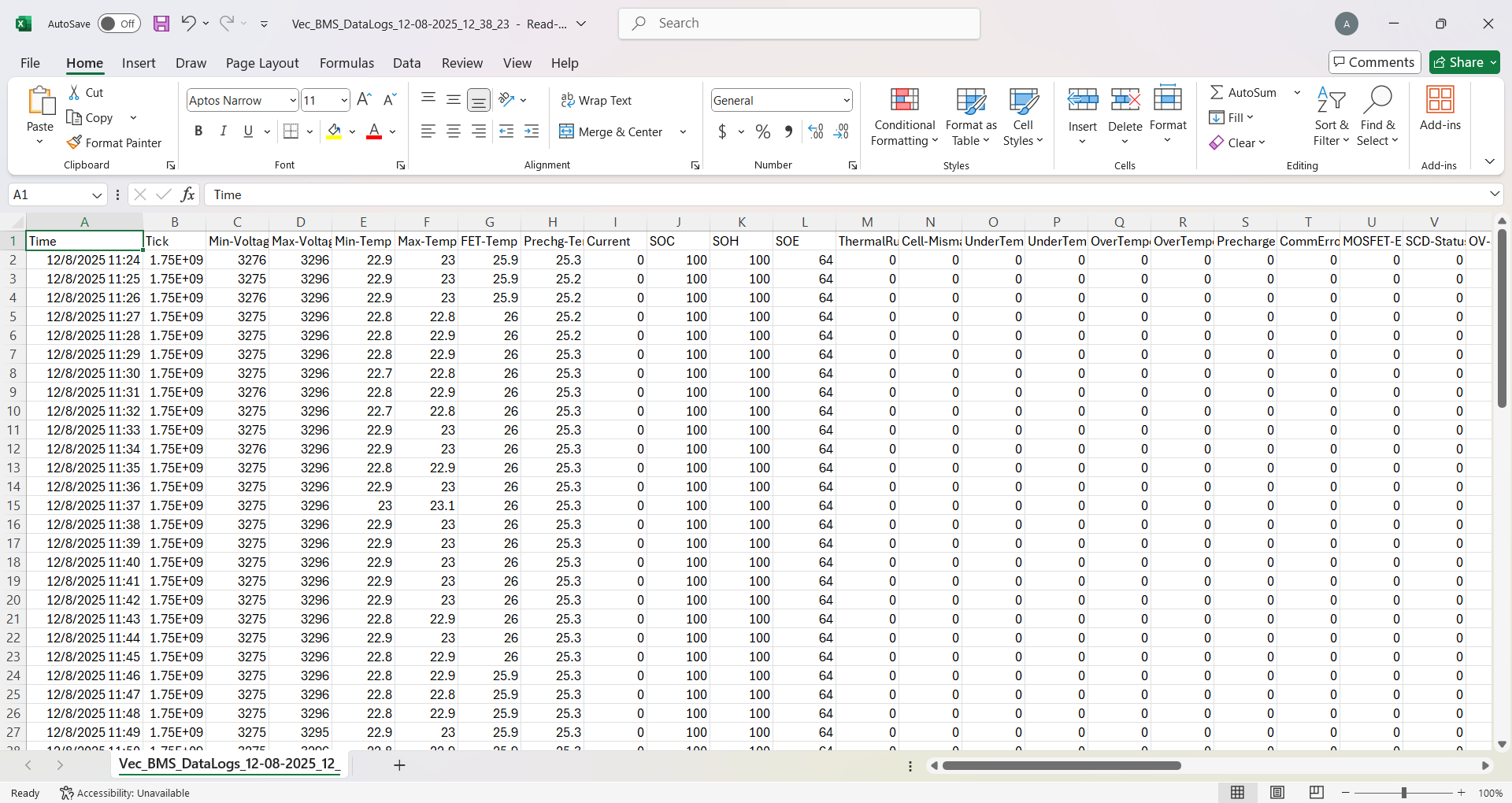Click the Format Painter brush icon
Image resolution: width=1512 pixels, height=803 pixels.
pos(75,142)
